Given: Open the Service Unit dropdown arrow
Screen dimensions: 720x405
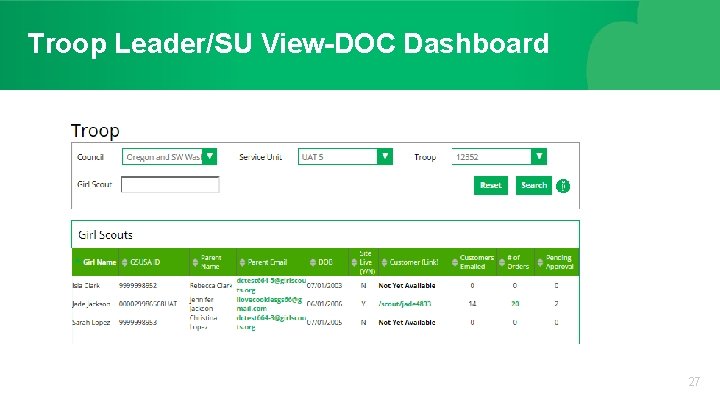Looking at the screenshot, I should (x=385, y=157).
